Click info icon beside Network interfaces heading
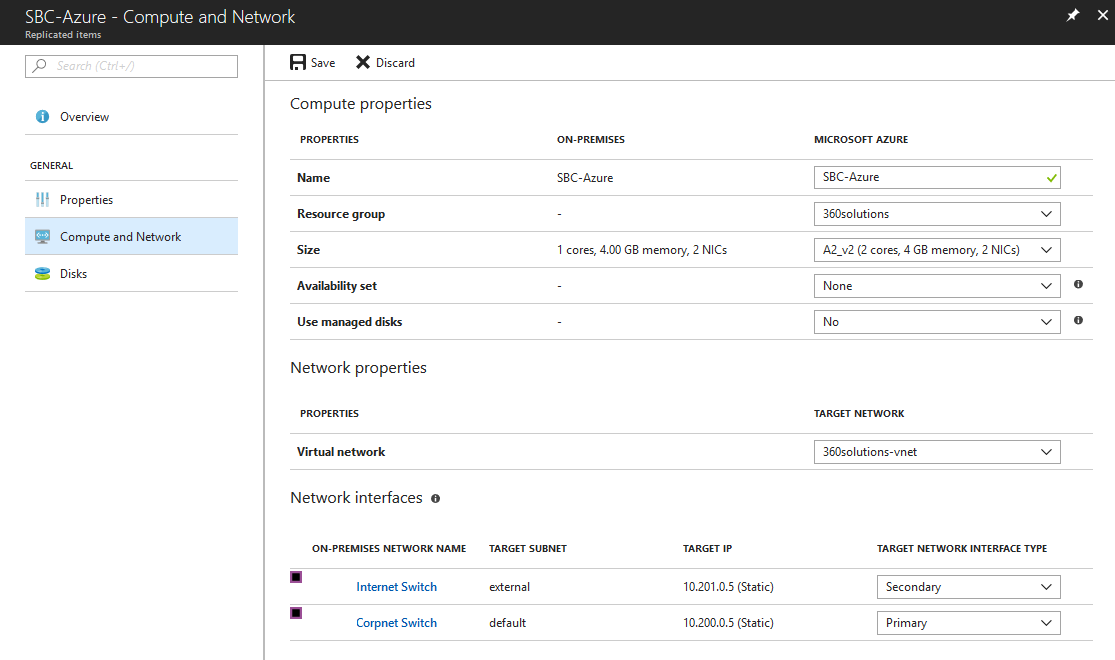 435,499
